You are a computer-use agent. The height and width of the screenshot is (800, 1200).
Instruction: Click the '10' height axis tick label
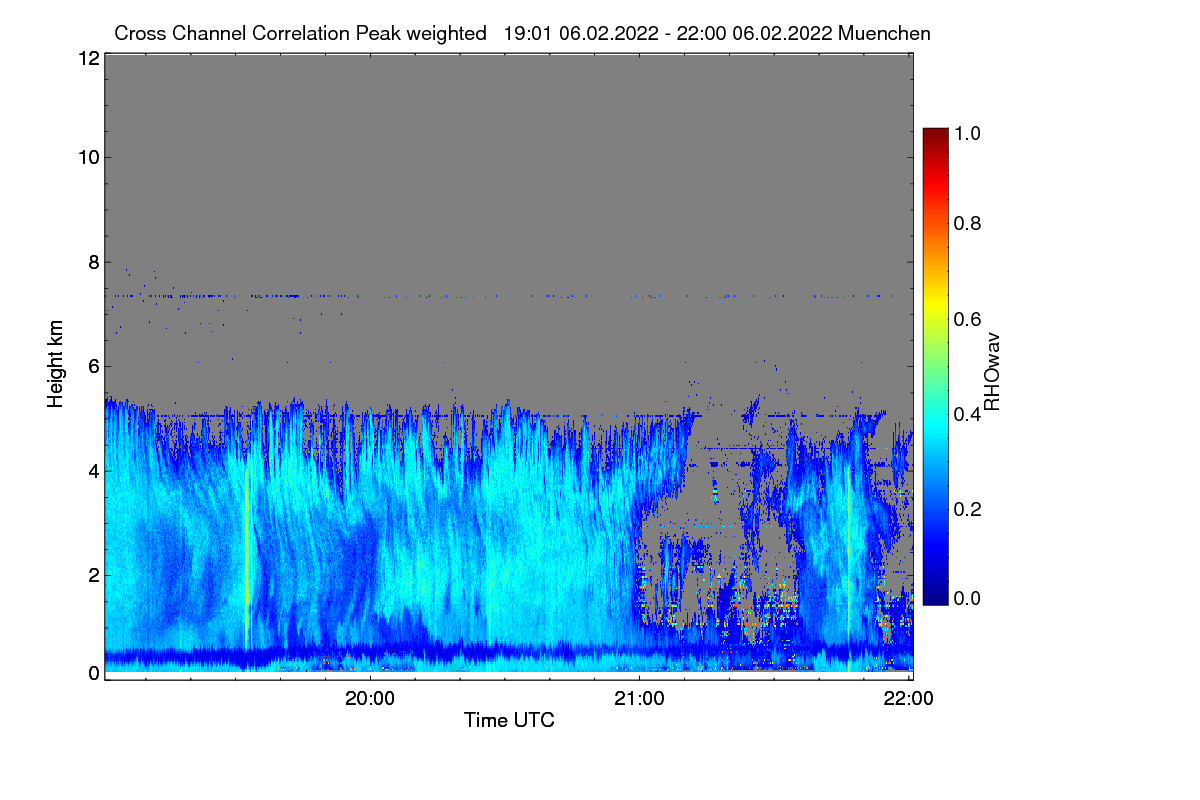pos(87,157)
